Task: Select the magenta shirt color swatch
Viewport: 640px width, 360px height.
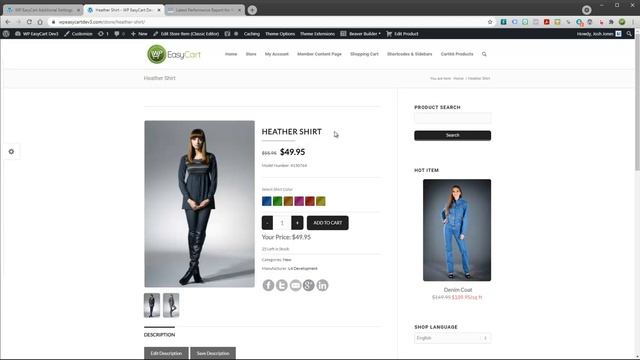Action: 299,201
